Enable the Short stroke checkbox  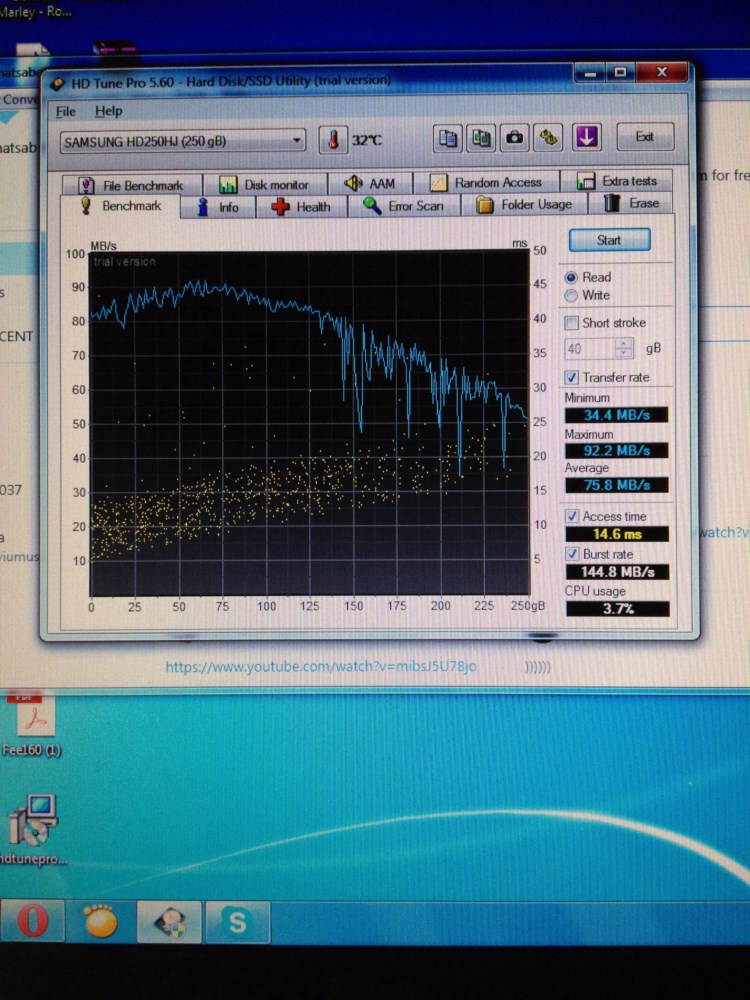[572, 323]
